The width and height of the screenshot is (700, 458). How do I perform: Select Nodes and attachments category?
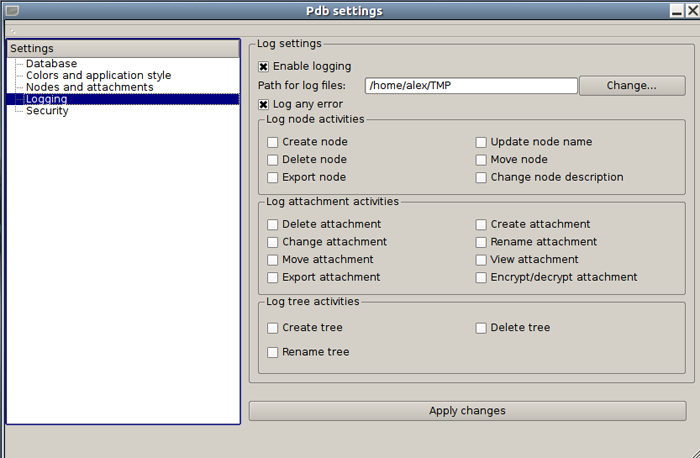pyautogui.click(x=89, y=88)
